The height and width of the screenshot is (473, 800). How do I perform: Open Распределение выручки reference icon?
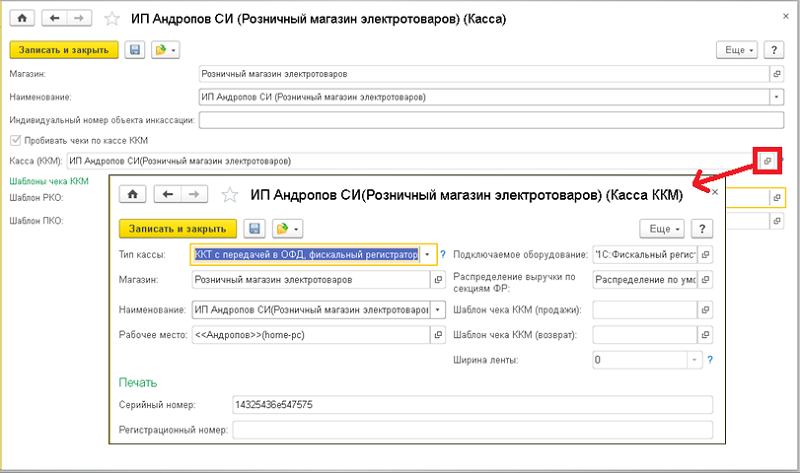[705, 280]
